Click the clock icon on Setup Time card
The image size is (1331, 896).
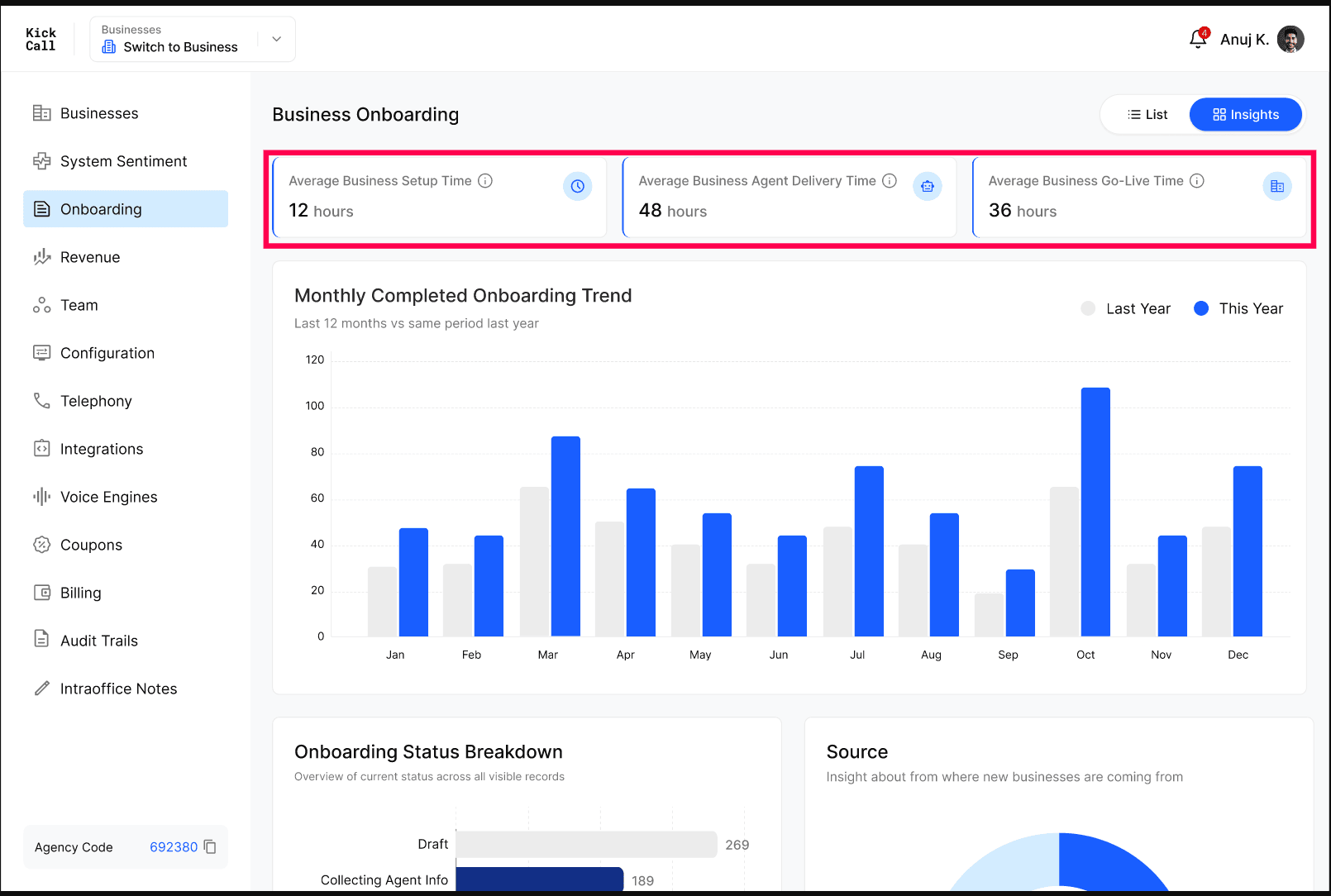(578, 187)
